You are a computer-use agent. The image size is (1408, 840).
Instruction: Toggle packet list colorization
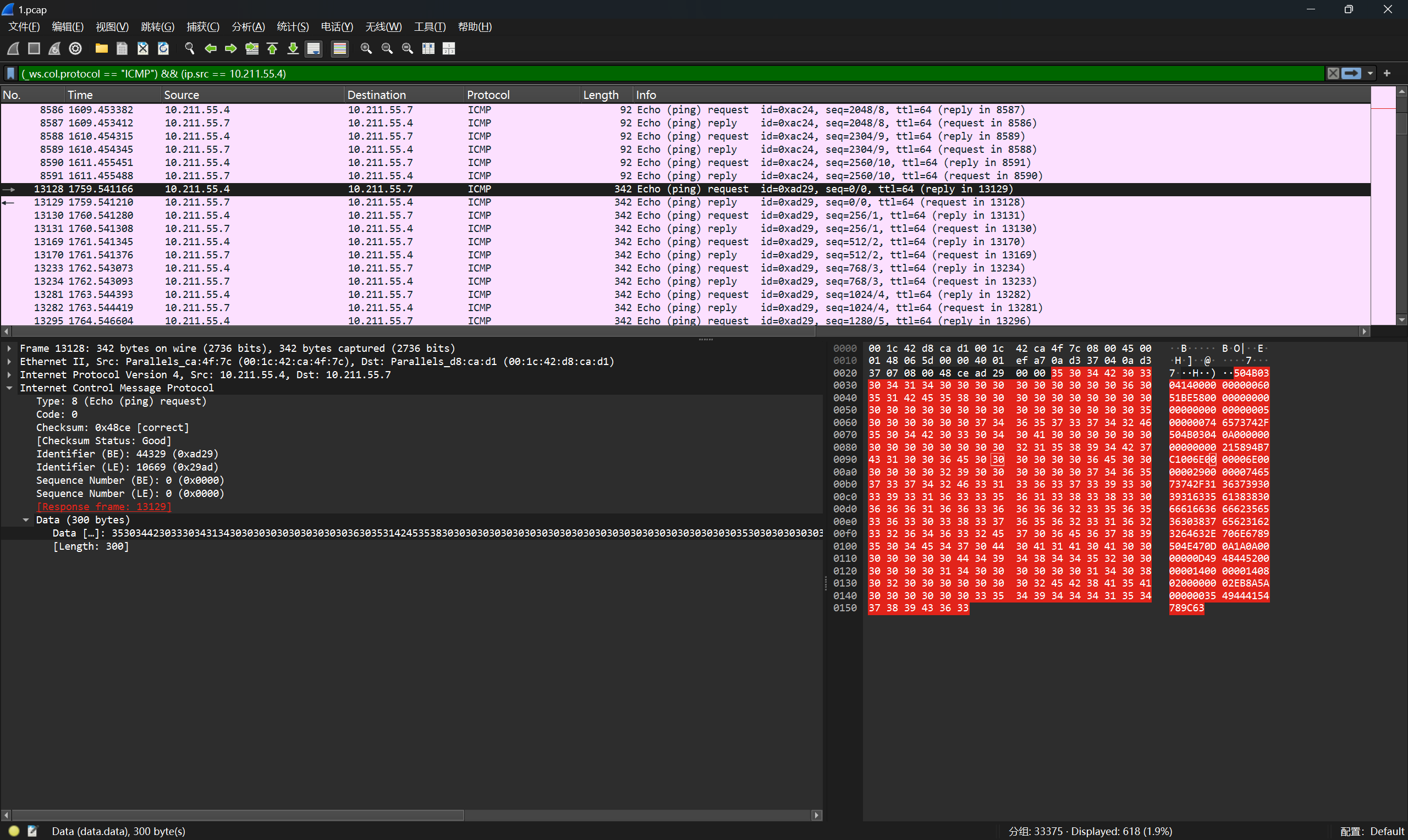point(340,49)
